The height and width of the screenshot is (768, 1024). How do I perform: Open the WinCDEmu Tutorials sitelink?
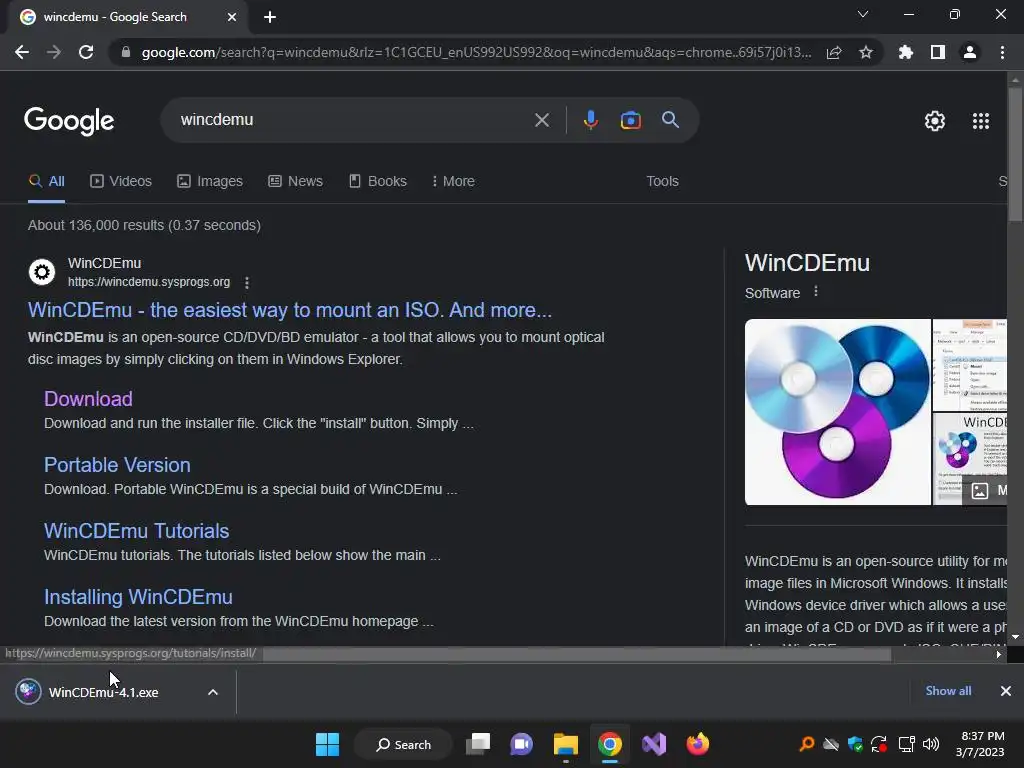click(x=136, y=531)
